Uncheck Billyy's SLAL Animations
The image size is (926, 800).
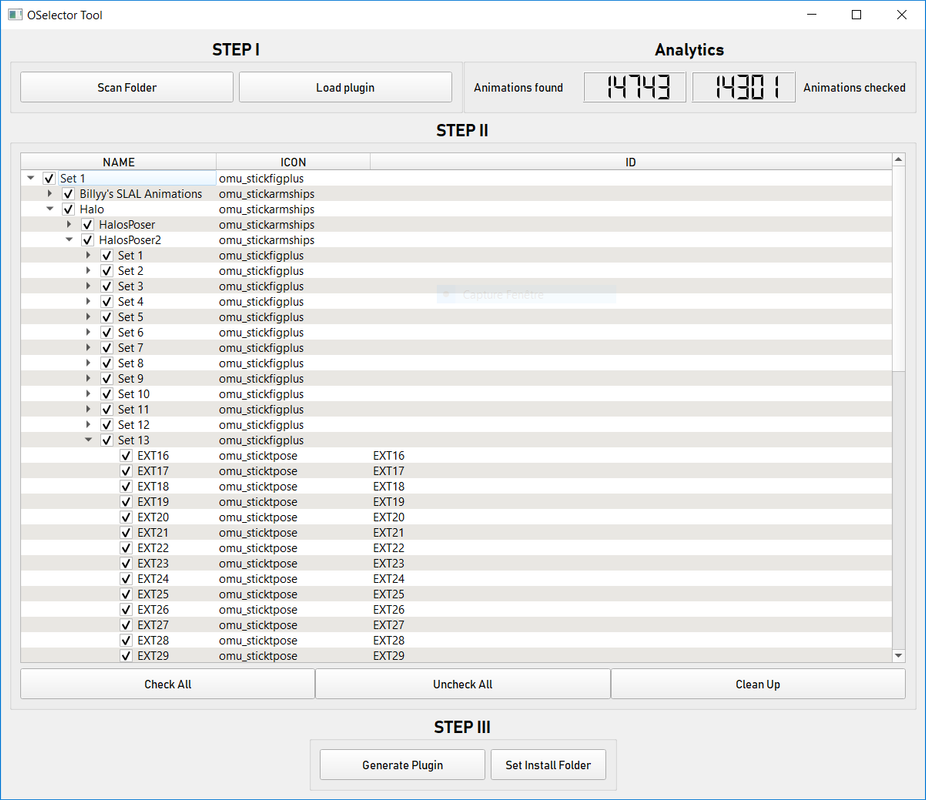68,193
